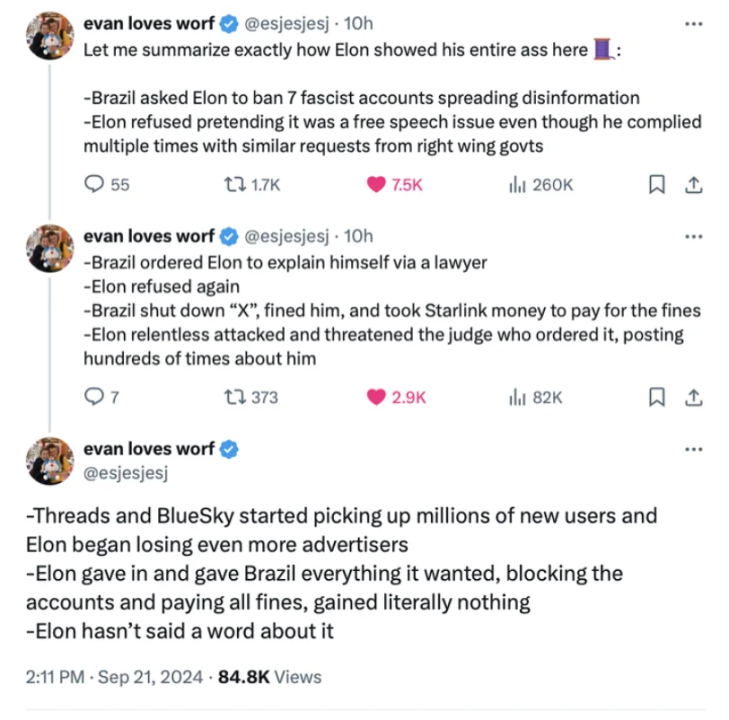Repost the first tweet with 1.7K reposts
Image resolution: width=729 pixels, height=720 pixels.
click(242, 184)
